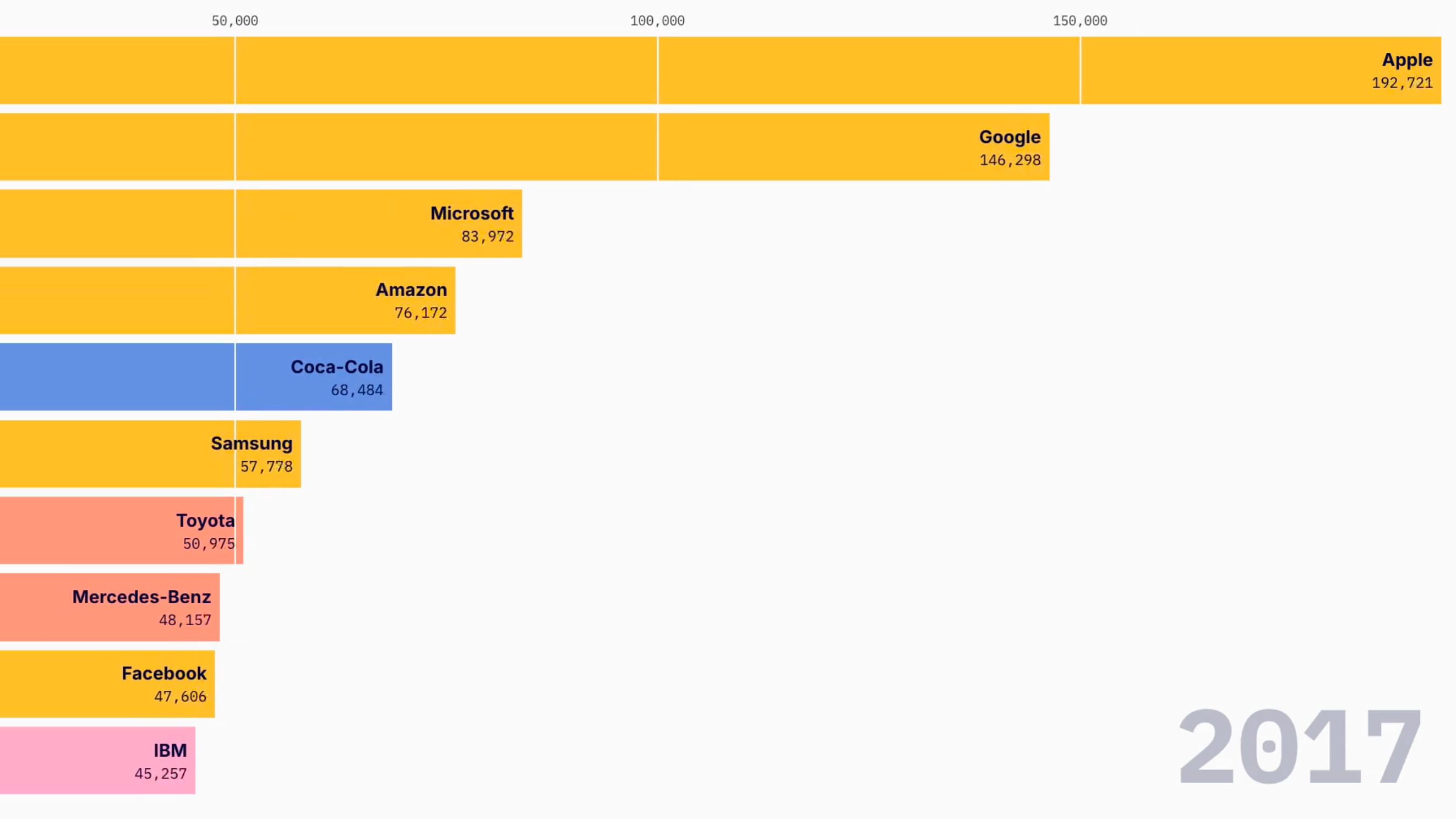The image size is (1456, 819).
Task: Click the 100,000 axis label
Action: click(657, 20)
